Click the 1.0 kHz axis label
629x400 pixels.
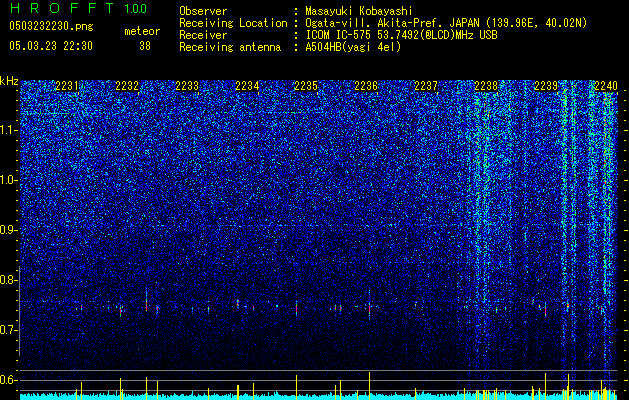(9, 180)
